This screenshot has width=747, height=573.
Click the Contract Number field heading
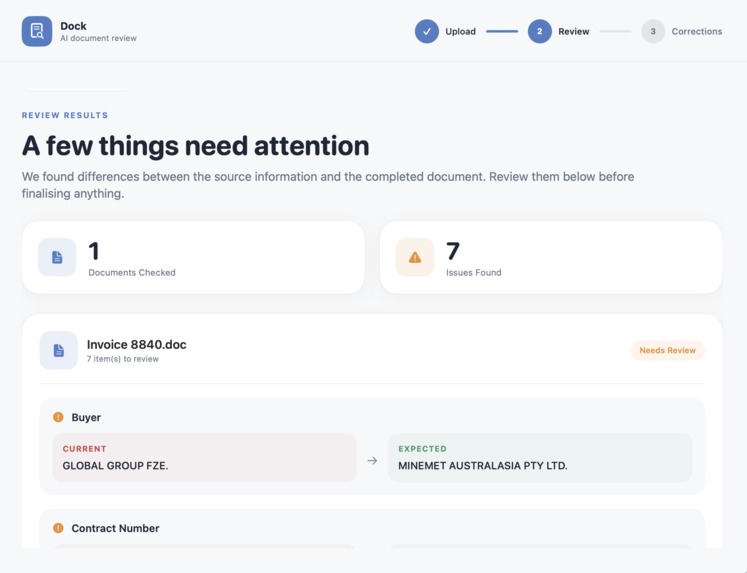coord(115,528)
